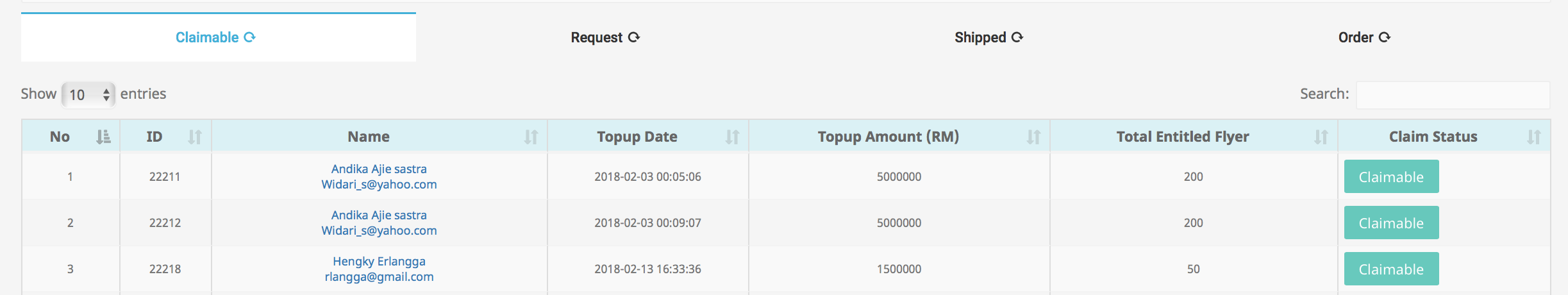Sort by Total Entitled Flyer arrows

[1321, 137]
